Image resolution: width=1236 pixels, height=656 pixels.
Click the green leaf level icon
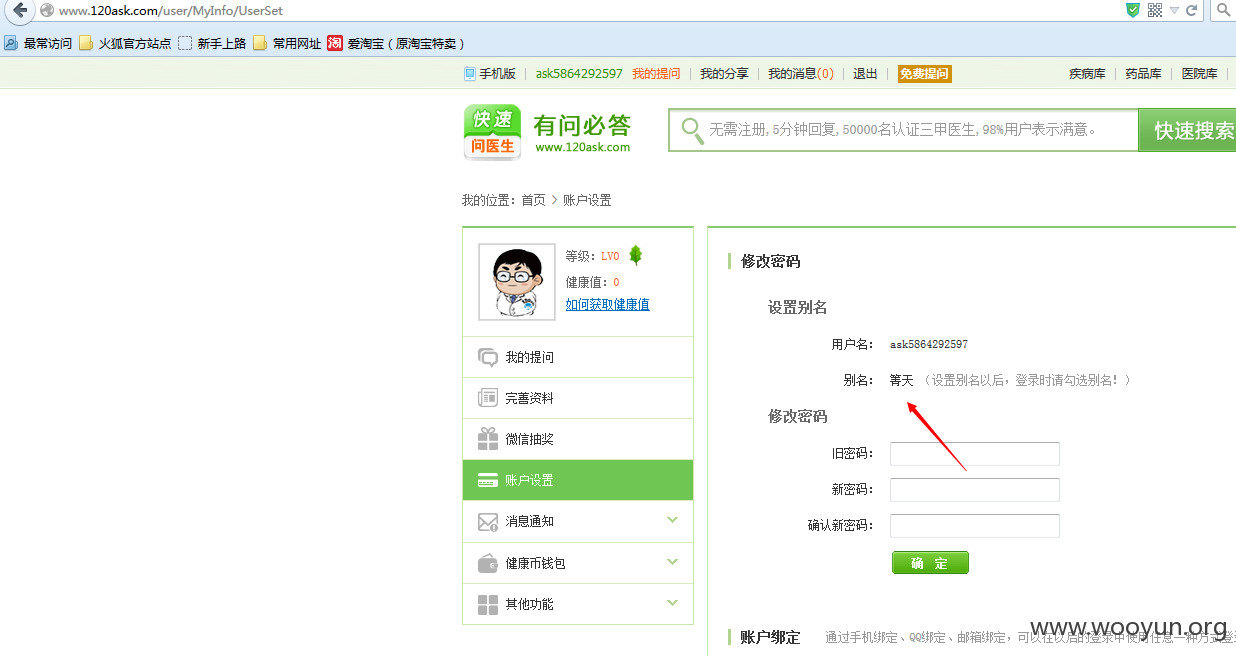(635, 256)
